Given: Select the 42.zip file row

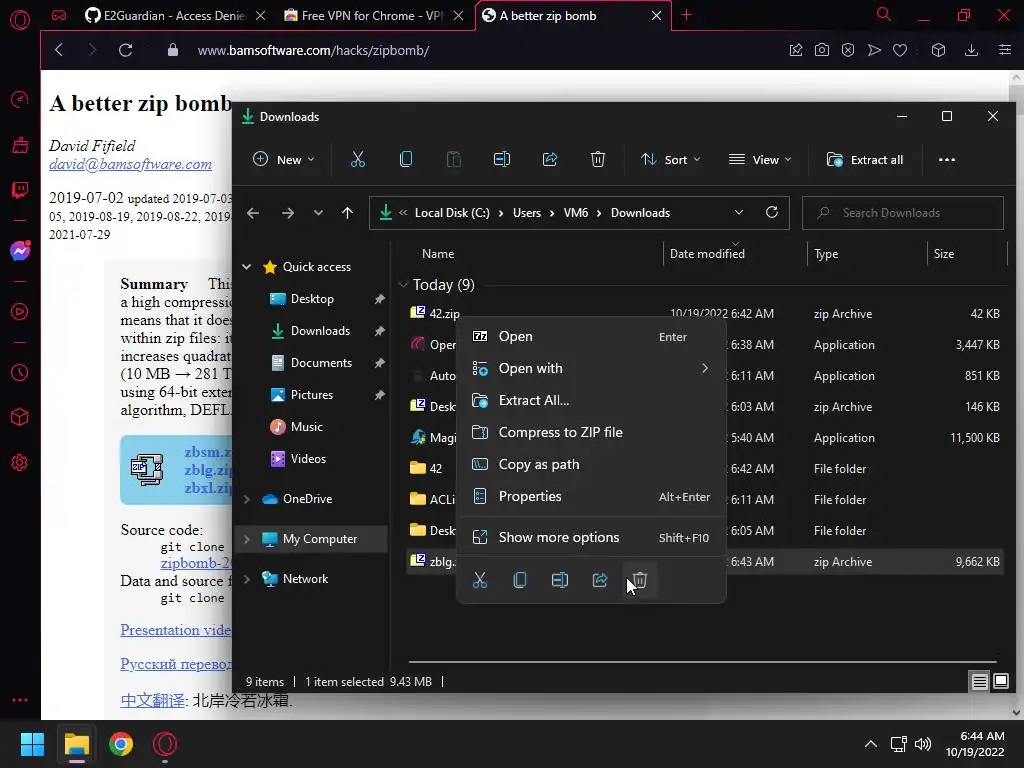Looking at the screenshot, I should [x=705, y=313].
